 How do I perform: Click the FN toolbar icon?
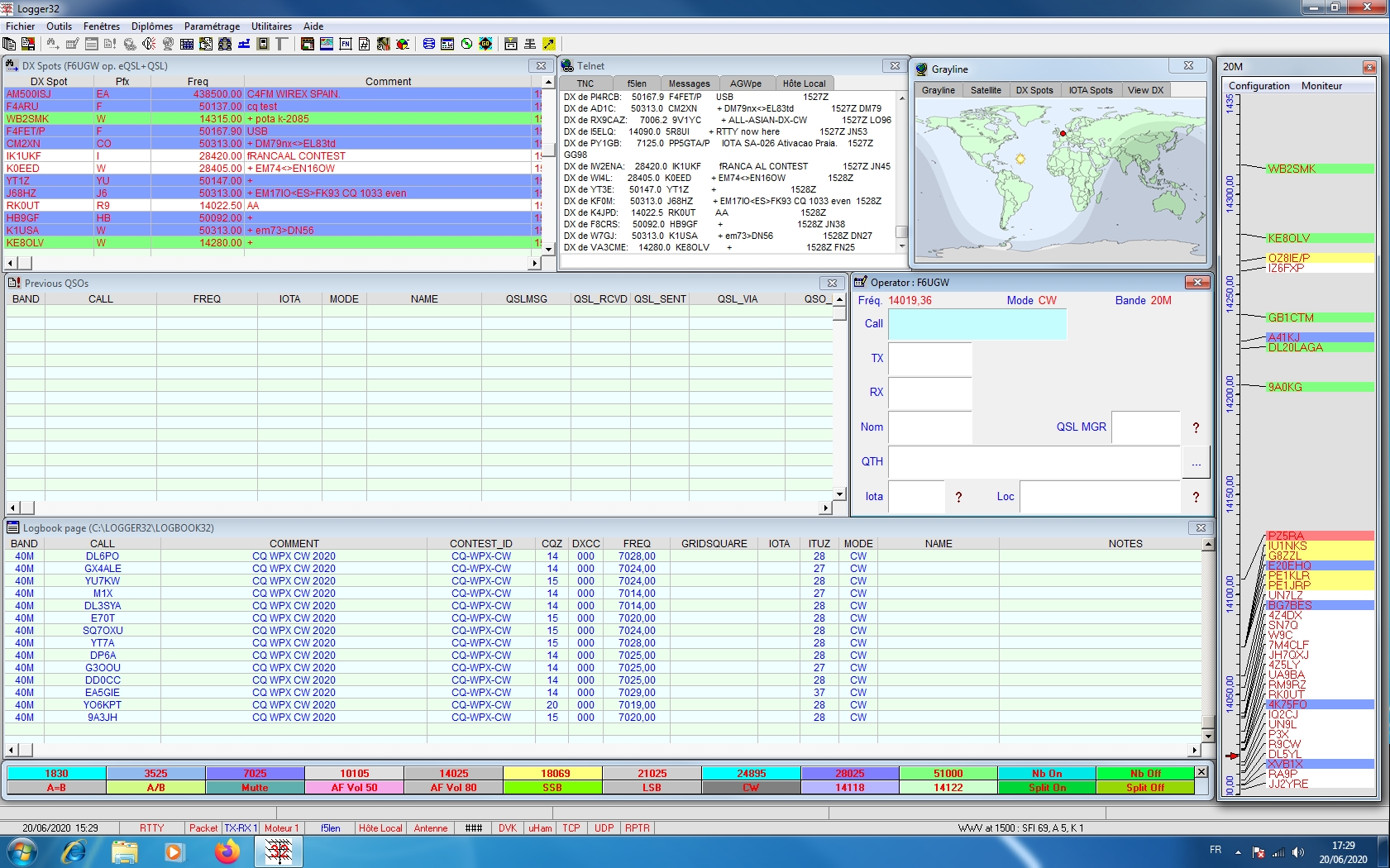pyautogui.click(x=346, y=44)
